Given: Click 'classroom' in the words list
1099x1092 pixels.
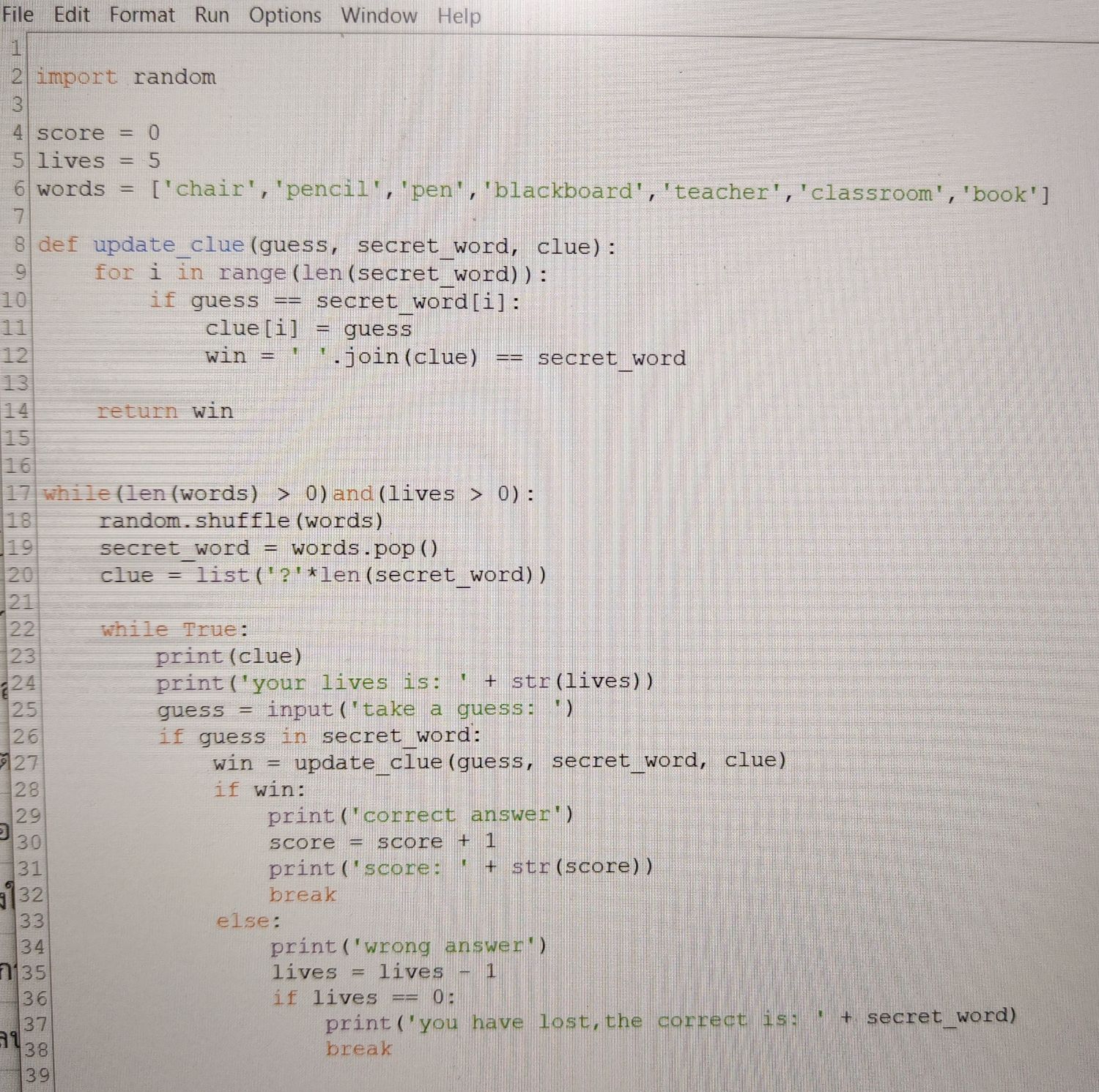Looking at the screenshot, I should click(x=873, y=193).
